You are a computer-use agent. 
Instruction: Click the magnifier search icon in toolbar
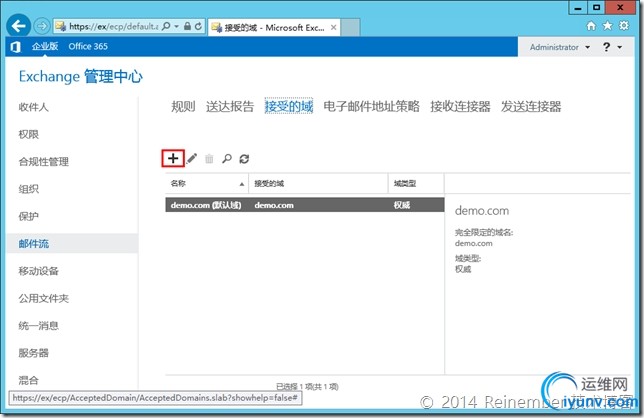click(227, 158)
